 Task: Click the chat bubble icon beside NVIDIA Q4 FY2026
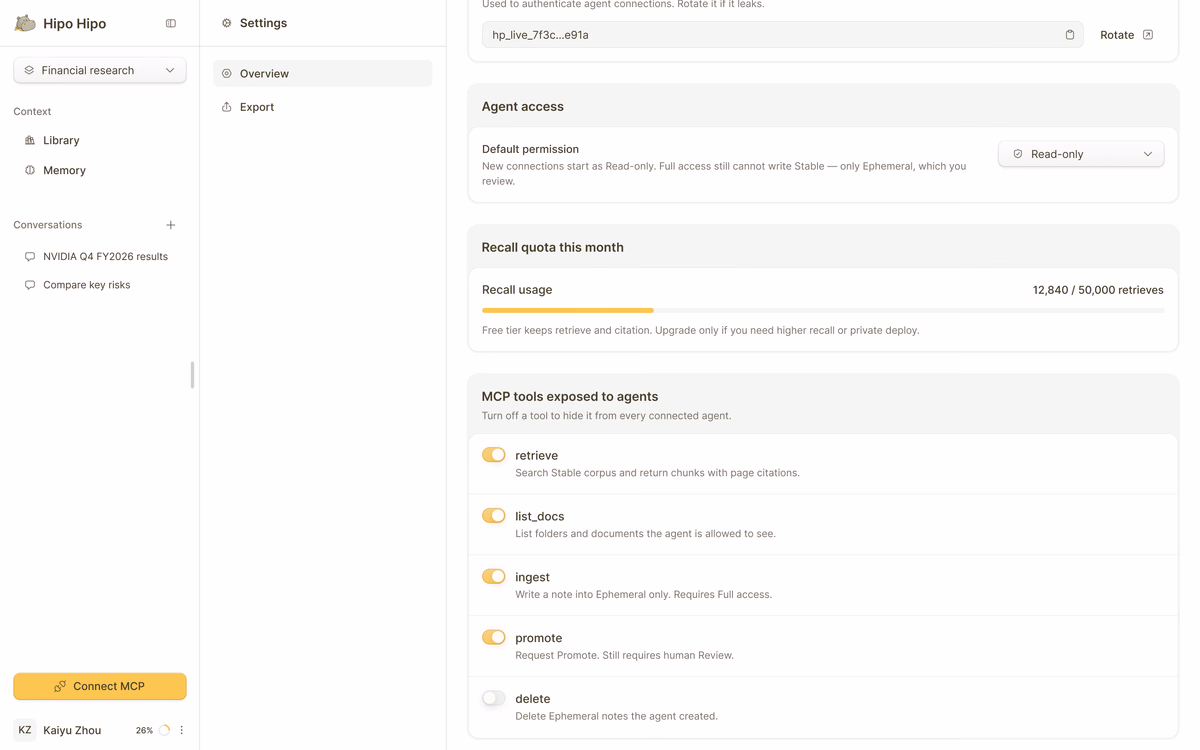pyautogui.click(x=30, y=257)
